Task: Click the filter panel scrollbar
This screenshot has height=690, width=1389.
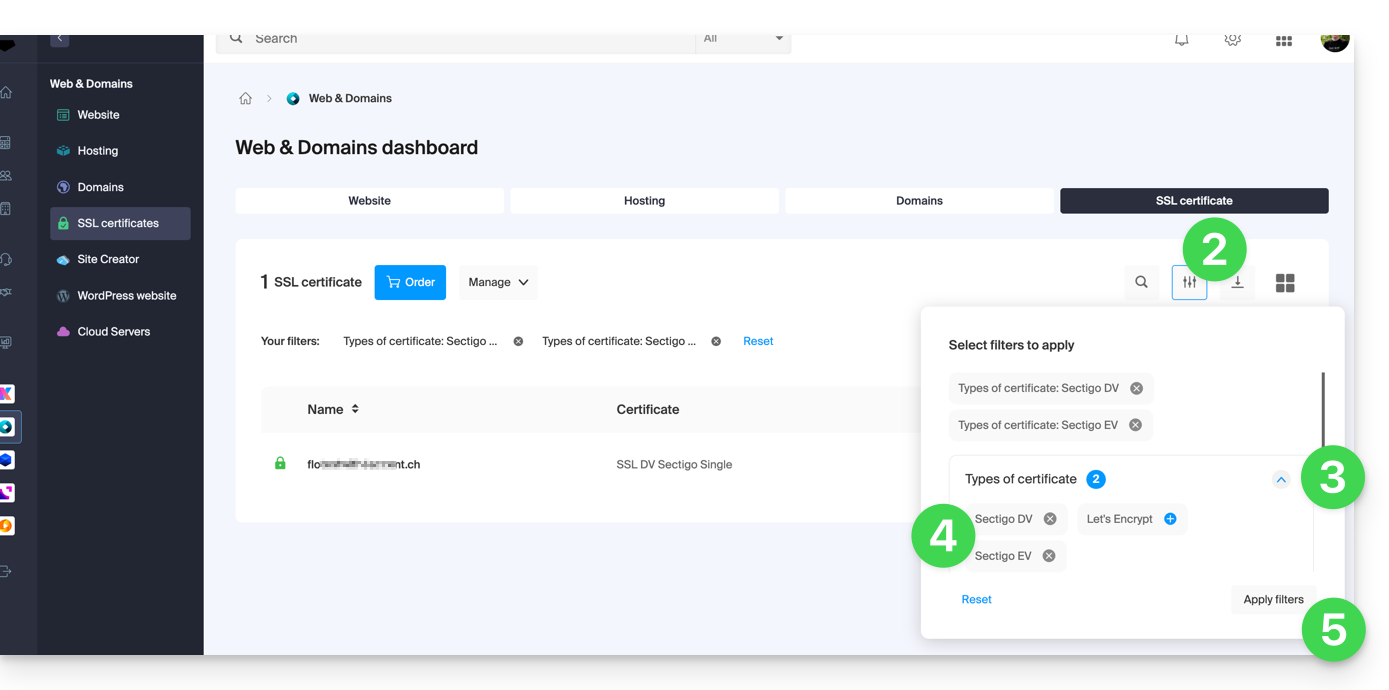Action: click(1323, 410)
